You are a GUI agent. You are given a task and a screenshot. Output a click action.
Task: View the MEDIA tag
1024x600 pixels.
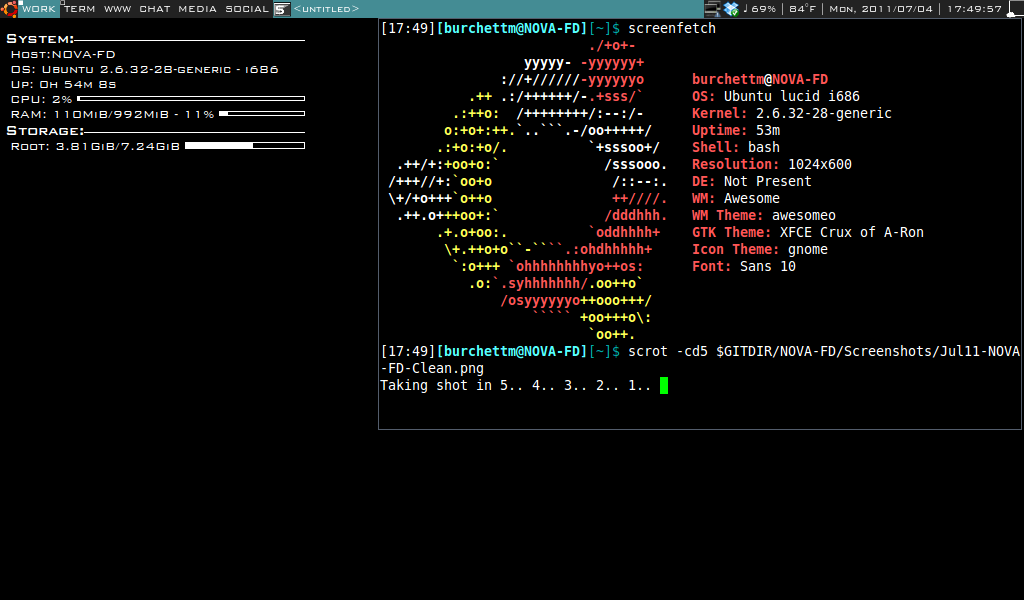click(198, 9)
